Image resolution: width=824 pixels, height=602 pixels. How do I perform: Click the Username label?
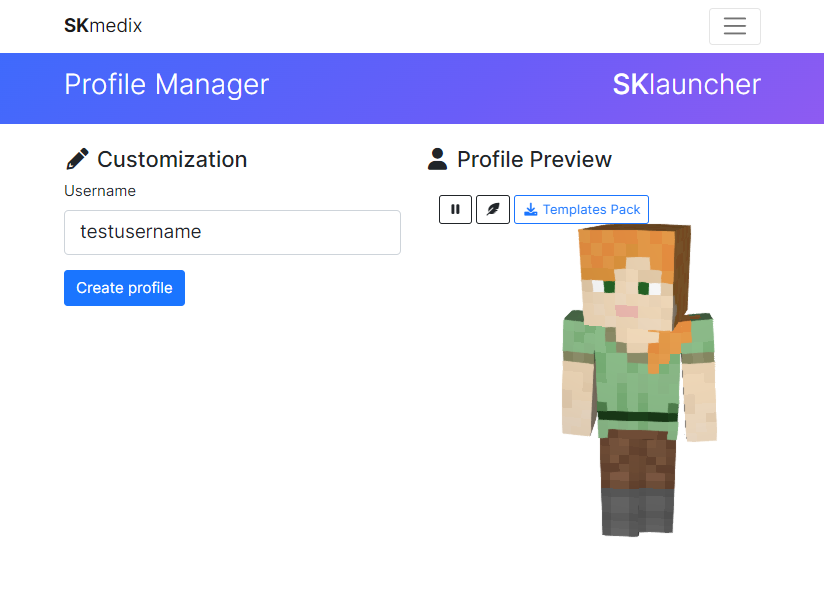point(100,191)
